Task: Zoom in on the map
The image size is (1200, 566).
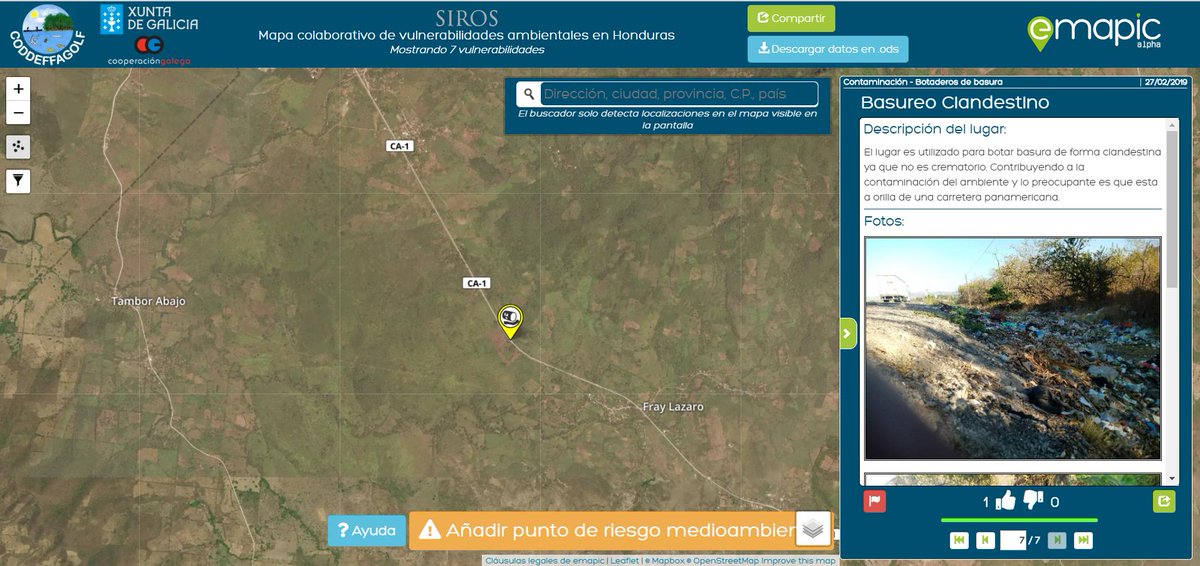Action: (18, 89)
